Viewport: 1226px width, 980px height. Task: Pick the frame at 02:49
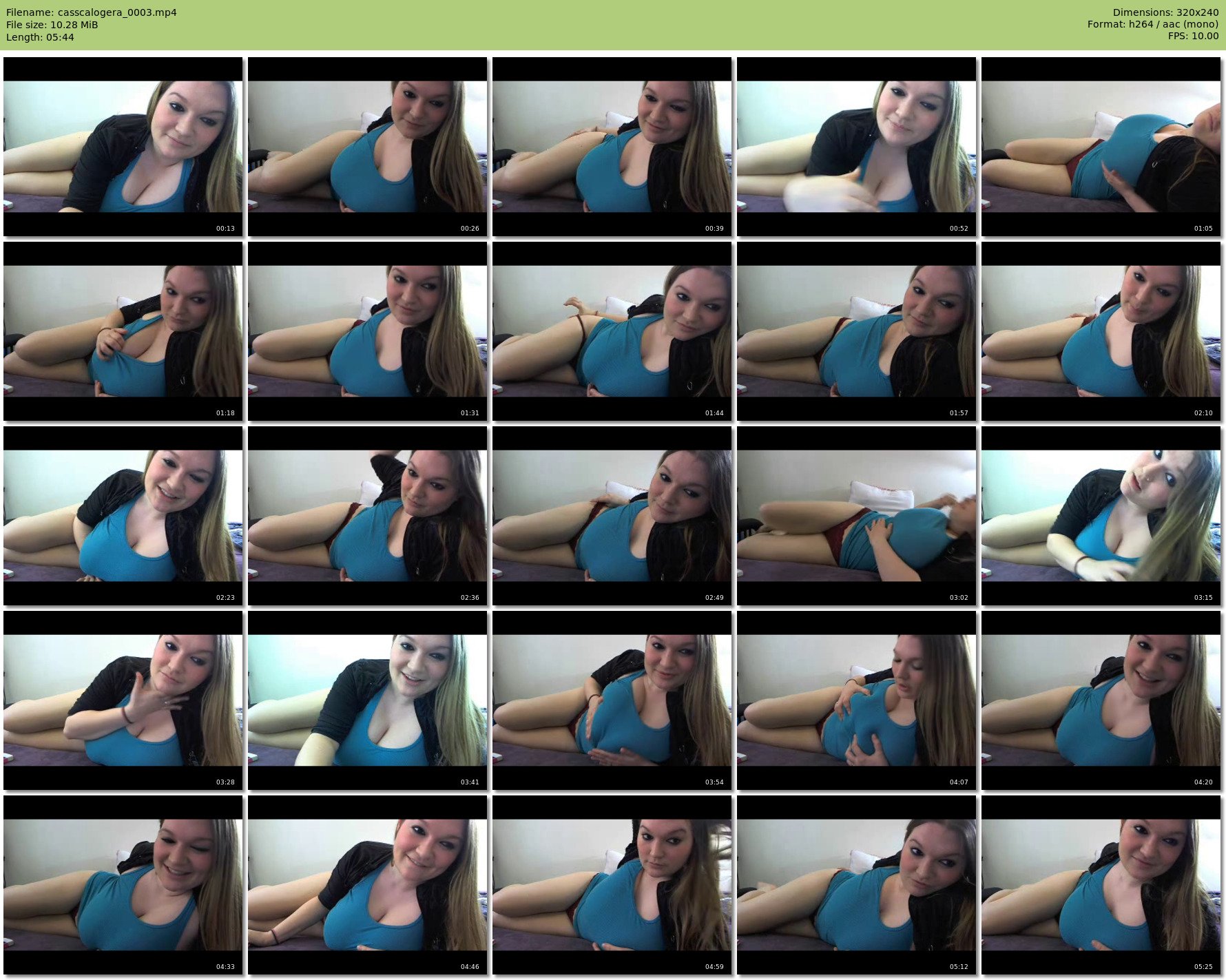pyautogui.click(x=612, y=516)
